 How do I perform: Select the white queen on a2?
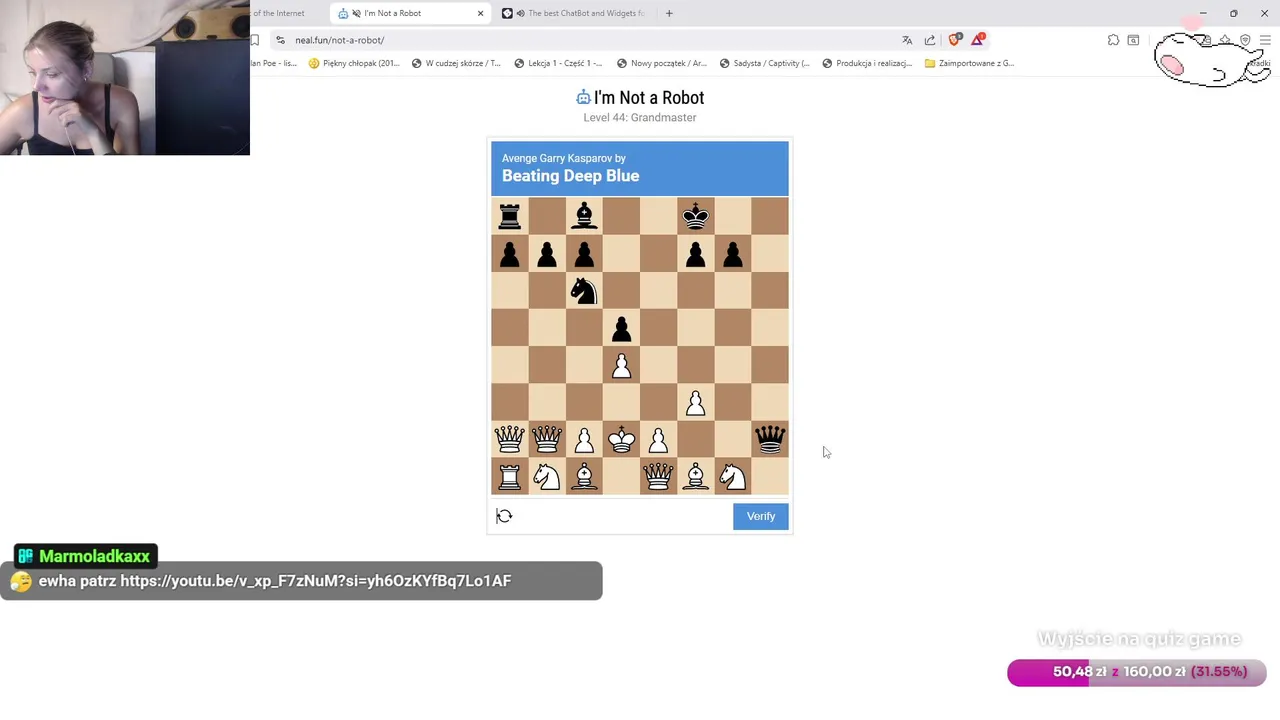pyautogui.click(x=510, y=439)
